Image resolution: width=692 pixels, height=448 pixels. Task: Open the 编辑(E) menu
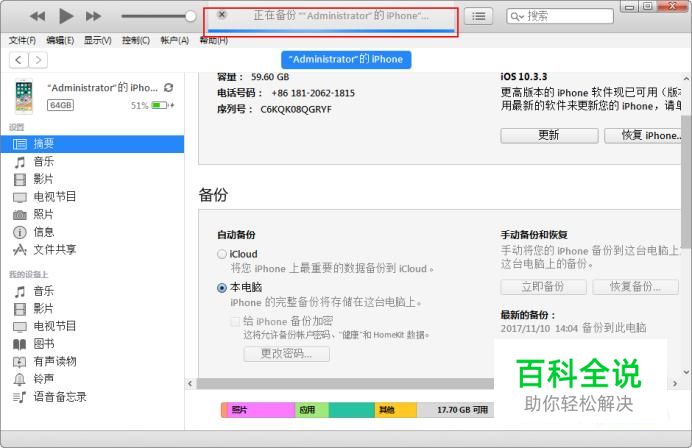point(60,41)
